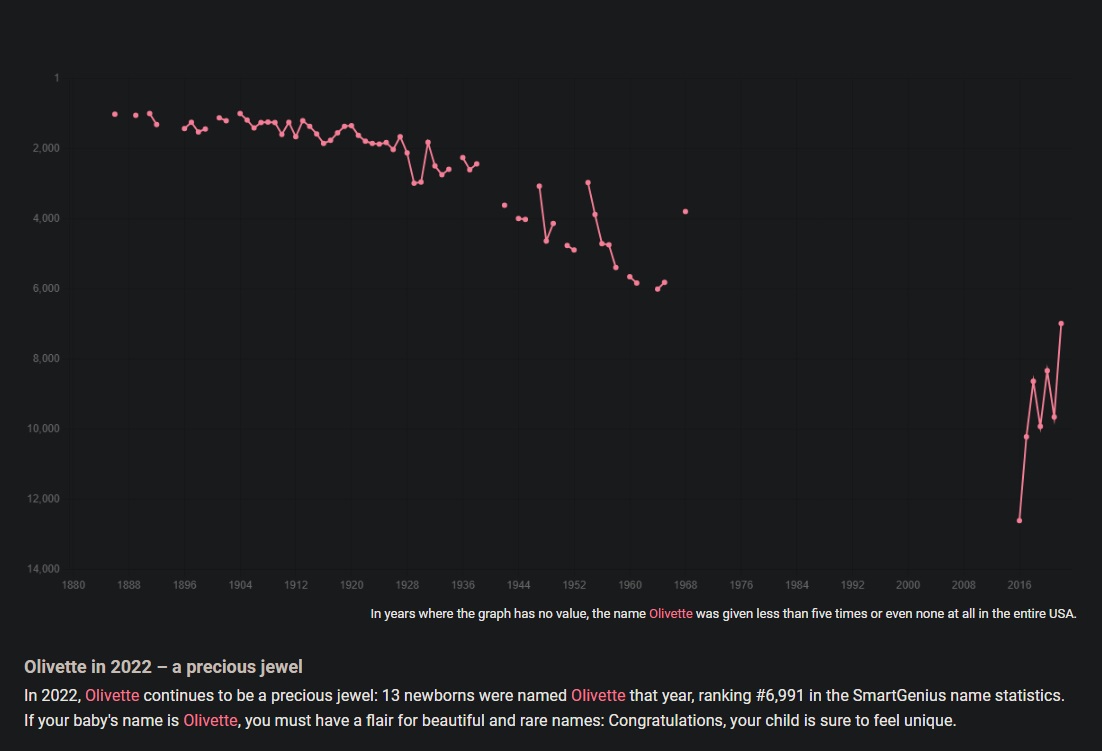1102x751 pixels.
Task: Click the 1944 x-axis label
Action: coord(518,584)
